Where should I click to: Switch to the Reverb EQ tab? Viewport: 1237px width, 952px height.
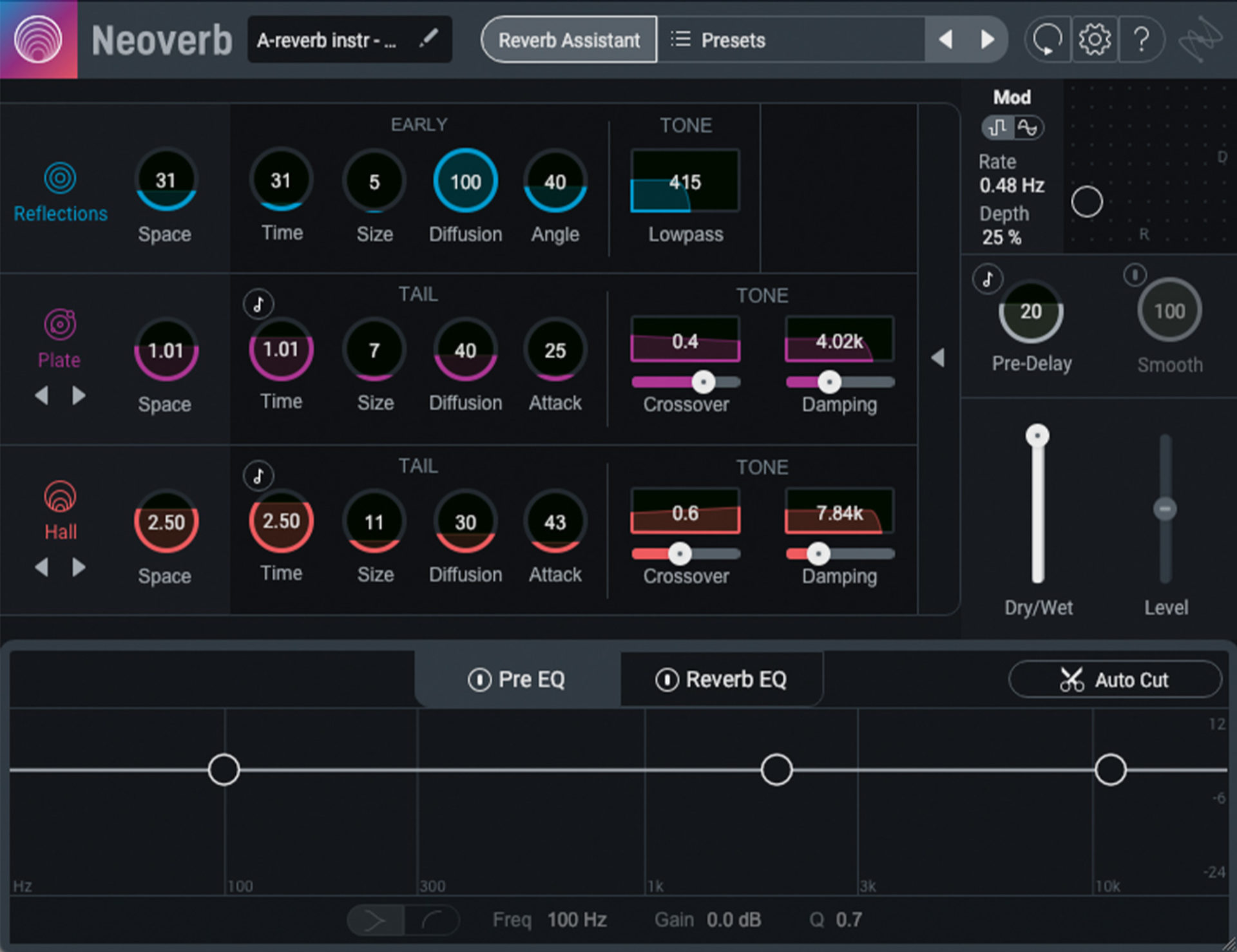pyautogui.click(x=722, y=679)
